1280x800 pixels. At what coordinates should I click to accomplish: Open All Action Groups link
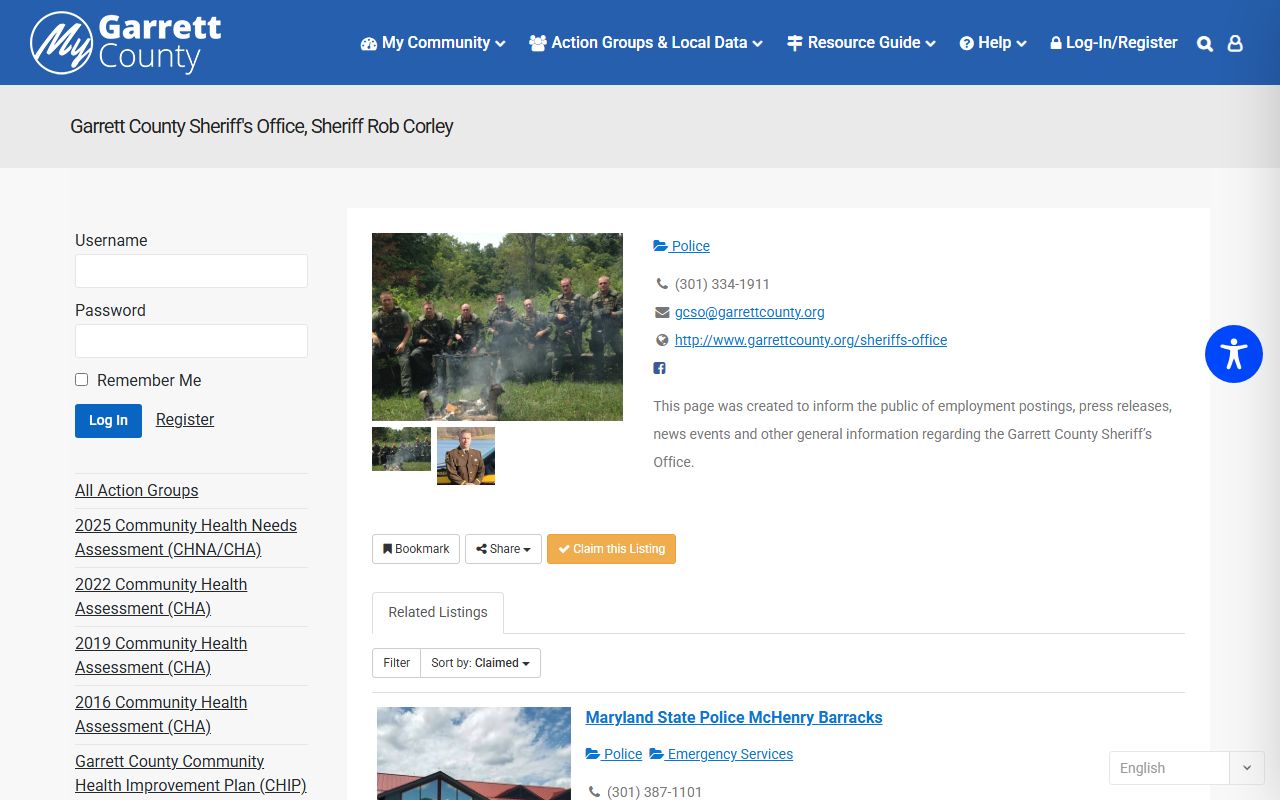(137, 490)
